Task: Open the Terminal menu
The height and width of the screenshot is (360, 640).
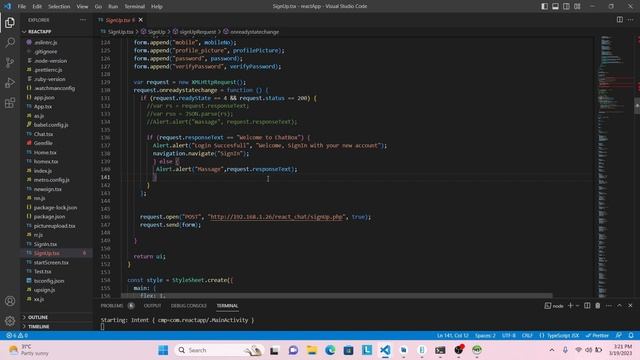Action: click(134, 7)
